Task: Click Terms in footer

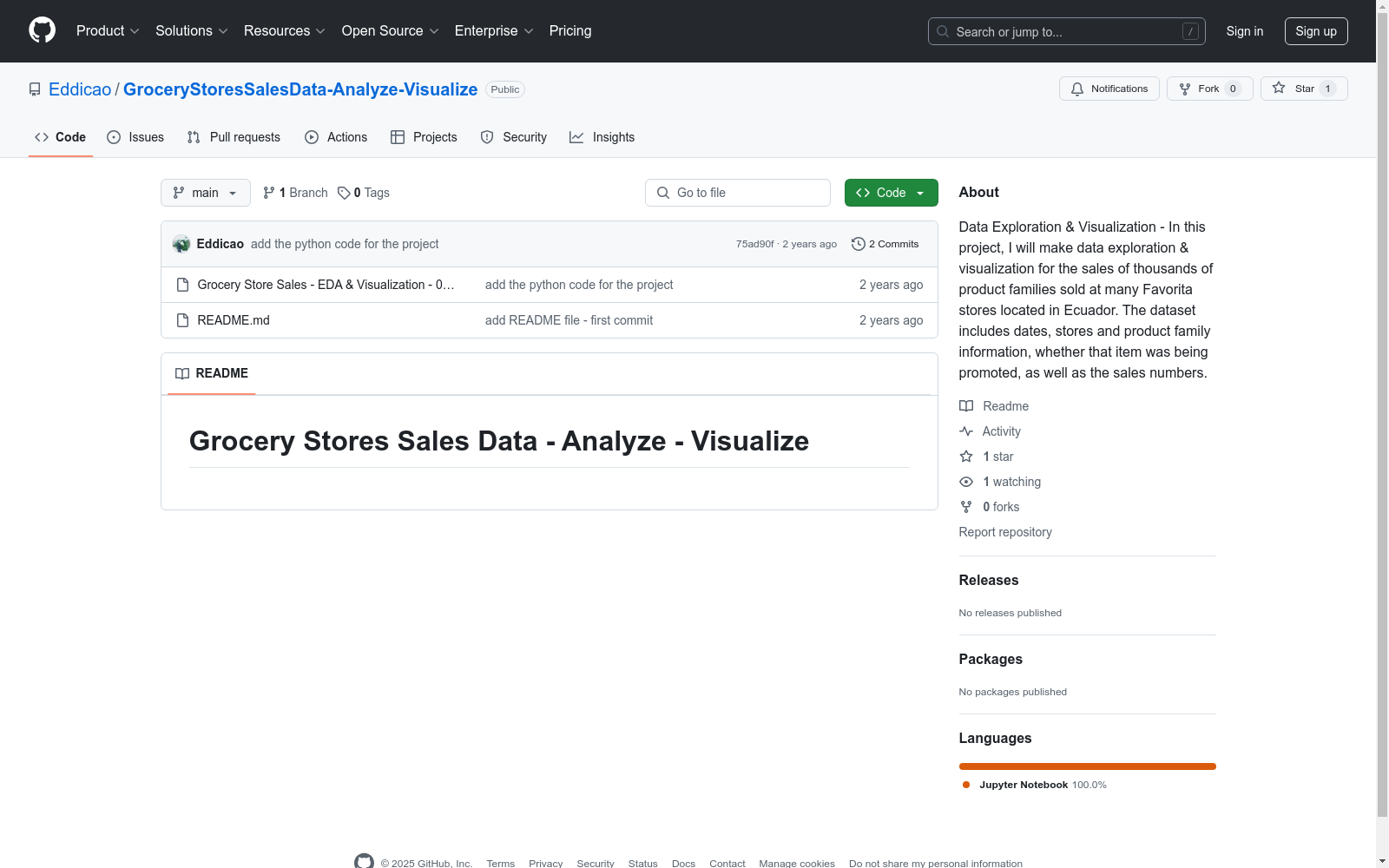Action: tap(501, 864)
